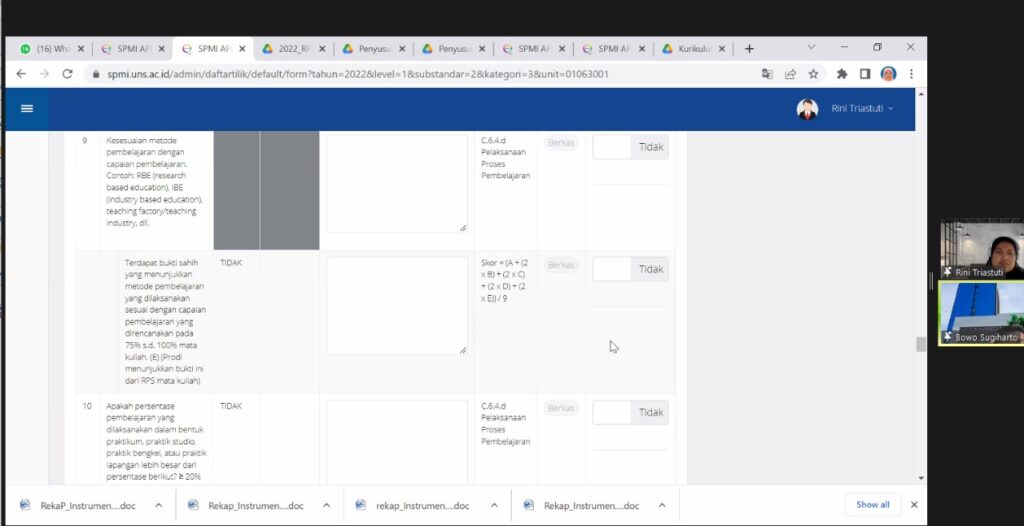Open a new browser tab with plus icon
The width and height of the screenshot is (1024, 526).
[749, 48]
